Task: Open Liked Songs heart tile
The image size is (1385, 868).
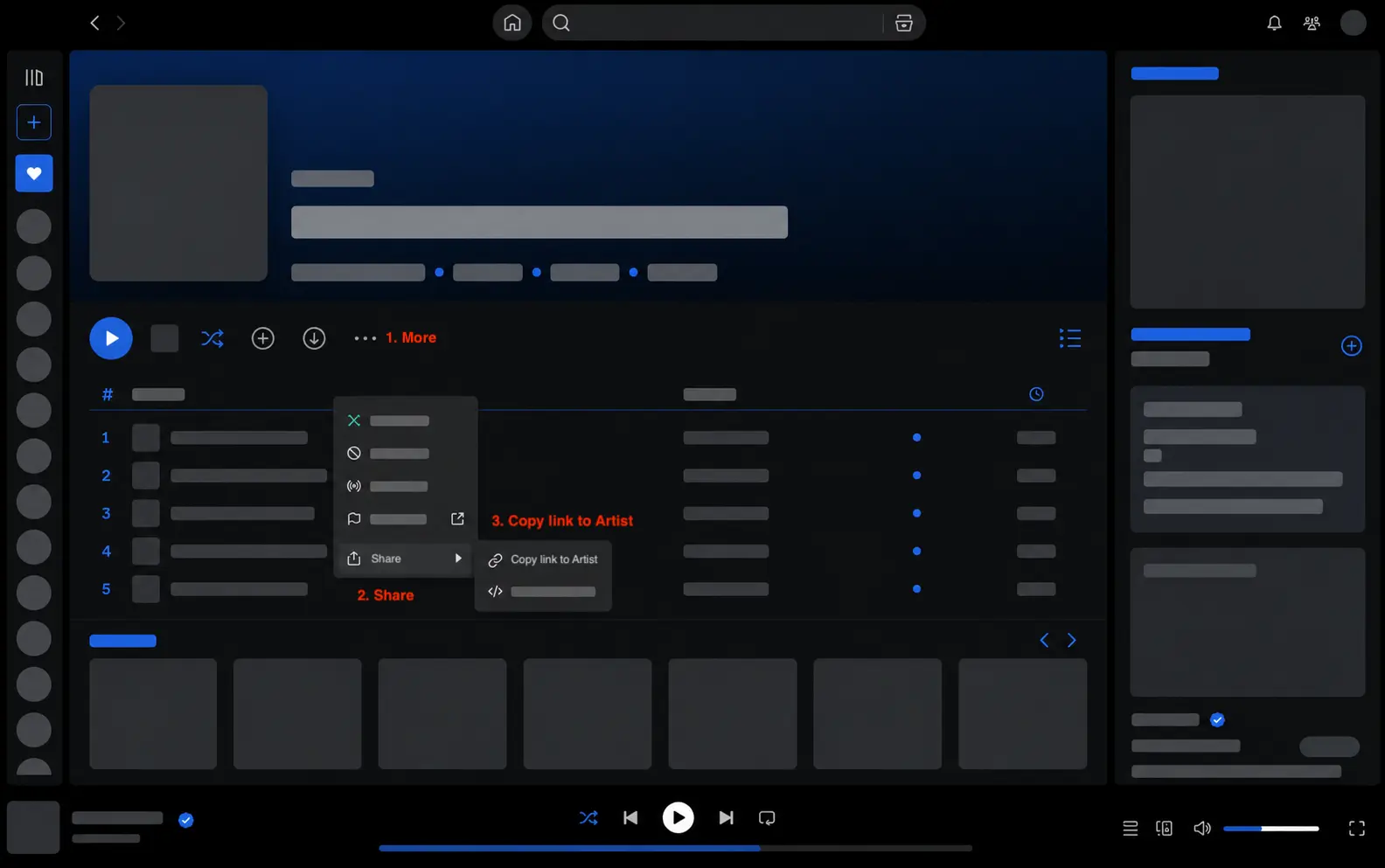Action: tap(34, 173)
